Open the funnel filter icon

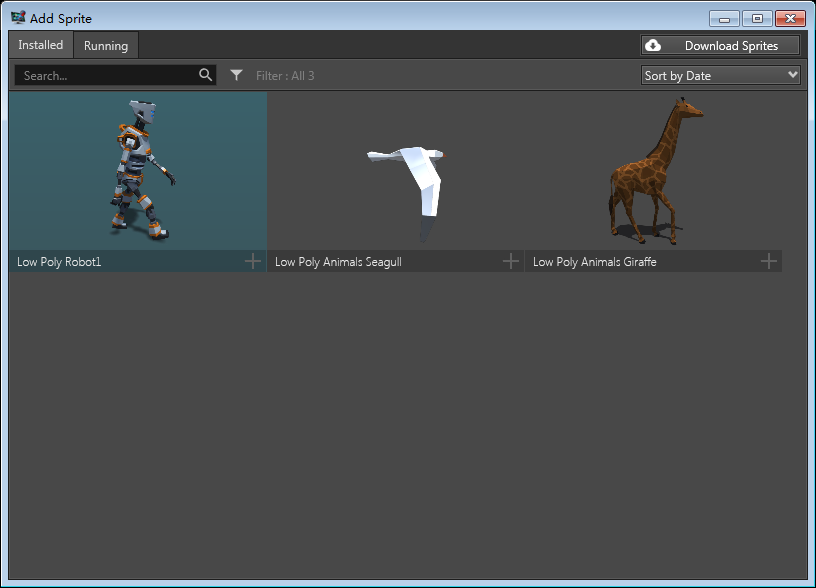(x=237, y=75)
